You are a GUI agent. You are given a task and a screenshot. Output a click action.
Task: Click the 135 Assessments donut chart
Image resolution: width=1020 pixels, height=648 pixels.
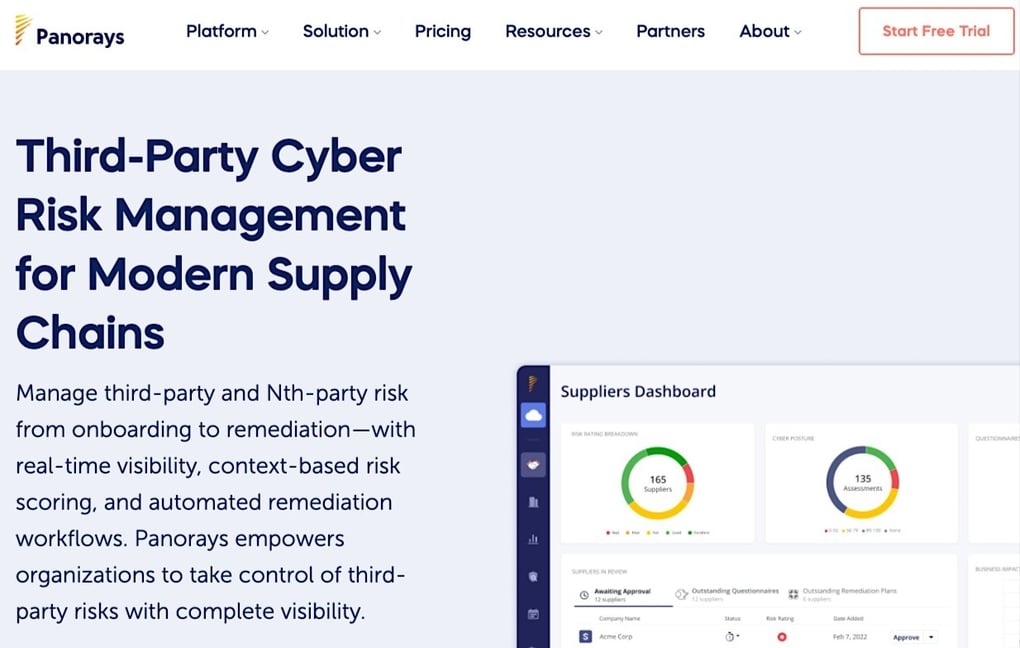click(863, 482)
